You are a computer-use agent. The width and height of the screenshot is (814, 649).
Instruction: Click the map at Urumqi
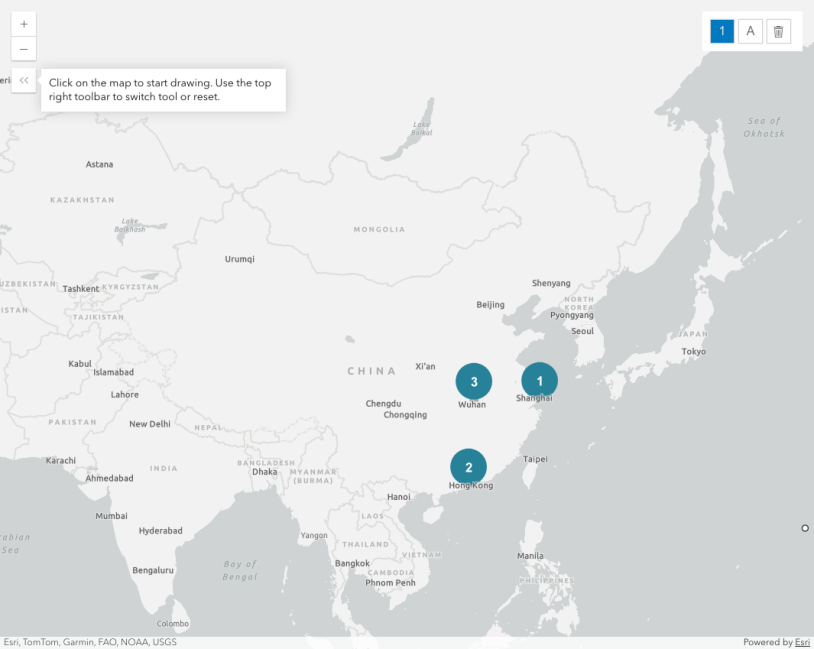pyautogui.click(x=239, y=259)
